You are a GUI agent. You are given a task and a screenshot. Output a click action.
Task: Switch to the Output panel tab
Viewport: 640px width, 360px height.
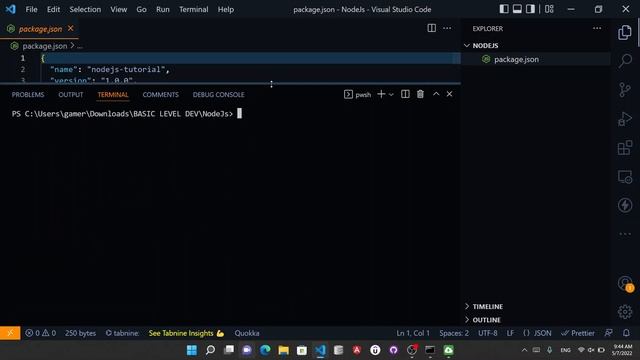coord(71,95)
